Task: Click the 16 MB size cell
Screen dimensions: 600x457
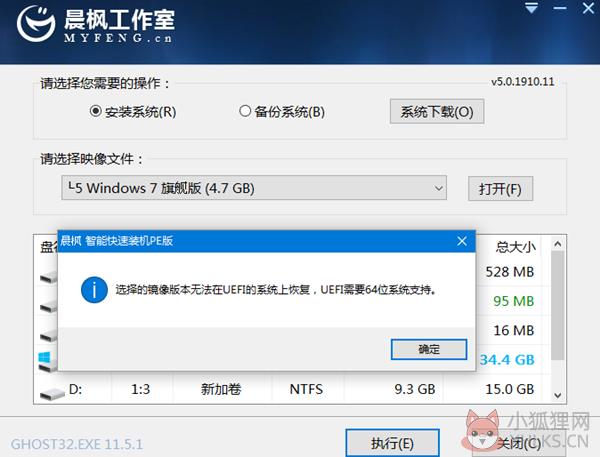Action: point(514,330)
